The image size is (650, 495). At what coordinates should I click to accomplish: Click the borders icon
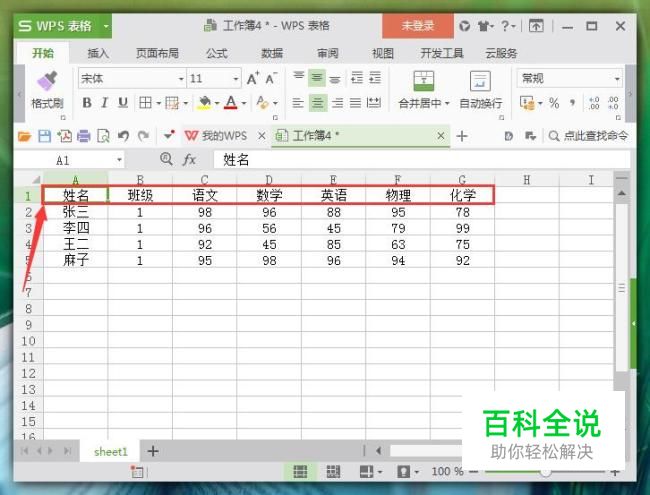pos(145,102)
